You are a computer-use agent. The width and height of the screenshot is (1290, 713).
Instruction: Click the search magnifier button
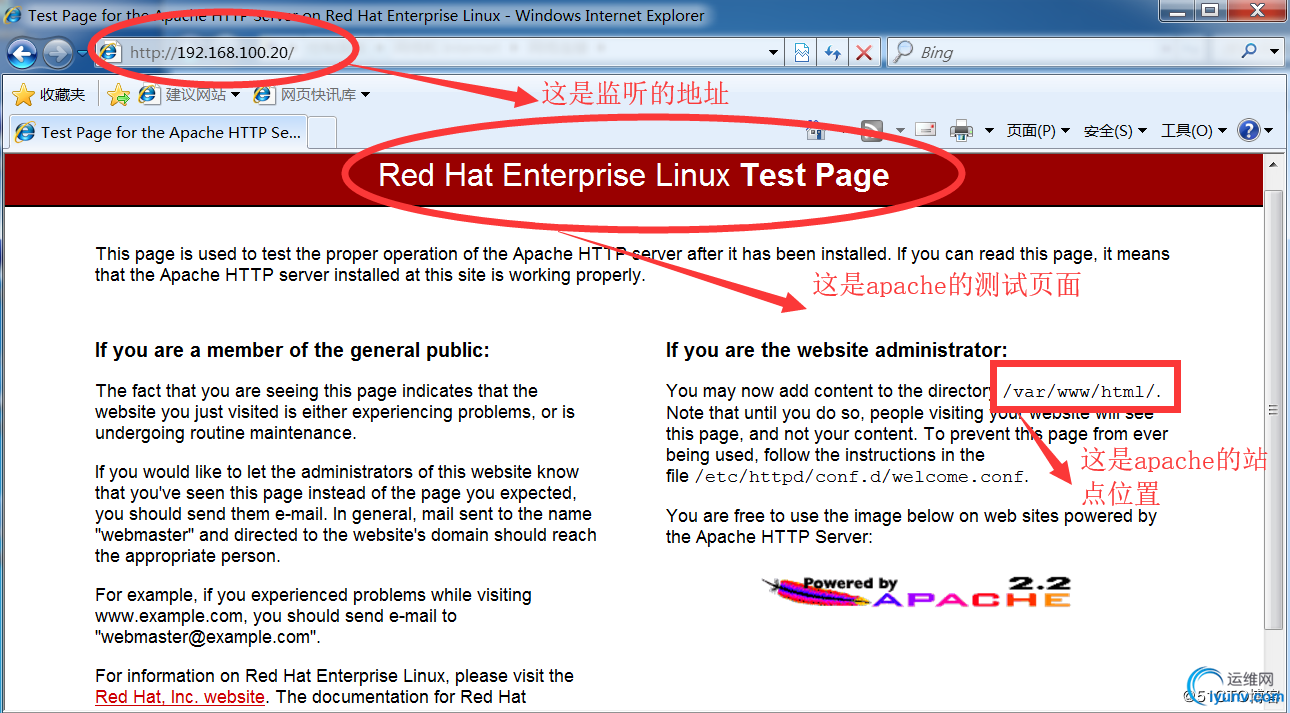pyautogui.click(x=1249, y=51)
